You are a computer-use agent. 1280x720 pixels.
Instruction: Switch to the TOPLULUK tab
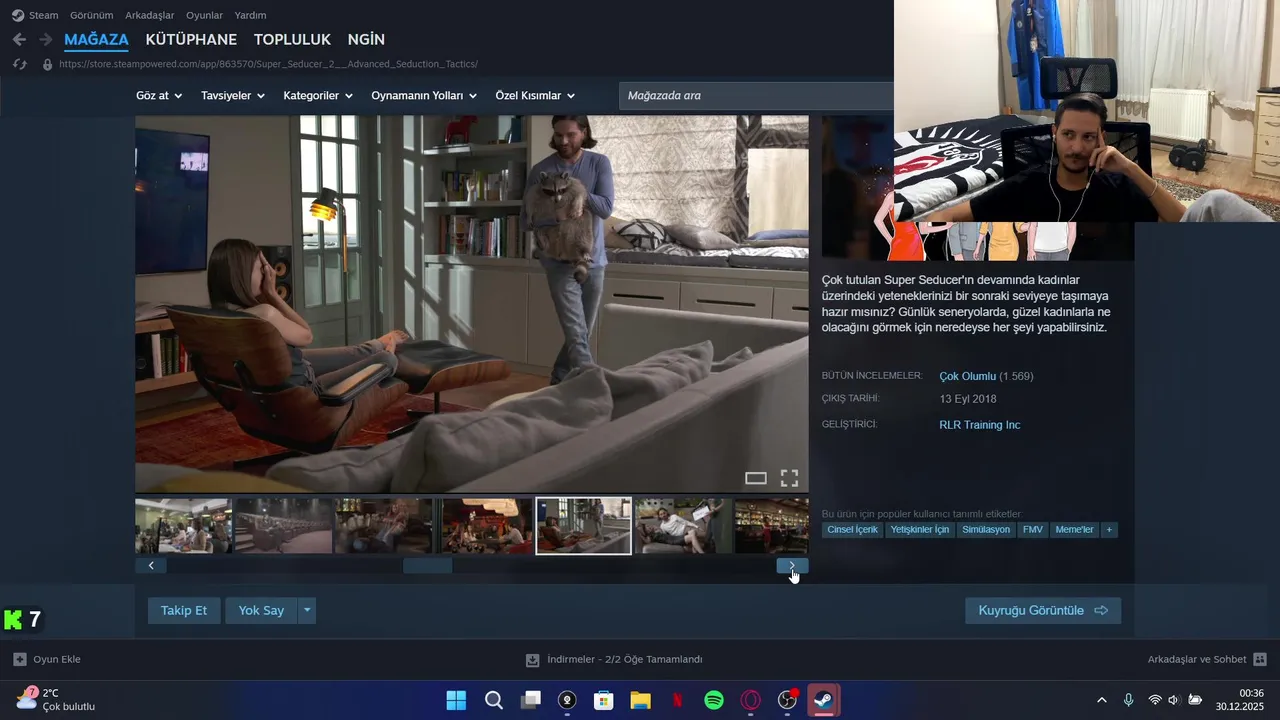tap(292, 40)
